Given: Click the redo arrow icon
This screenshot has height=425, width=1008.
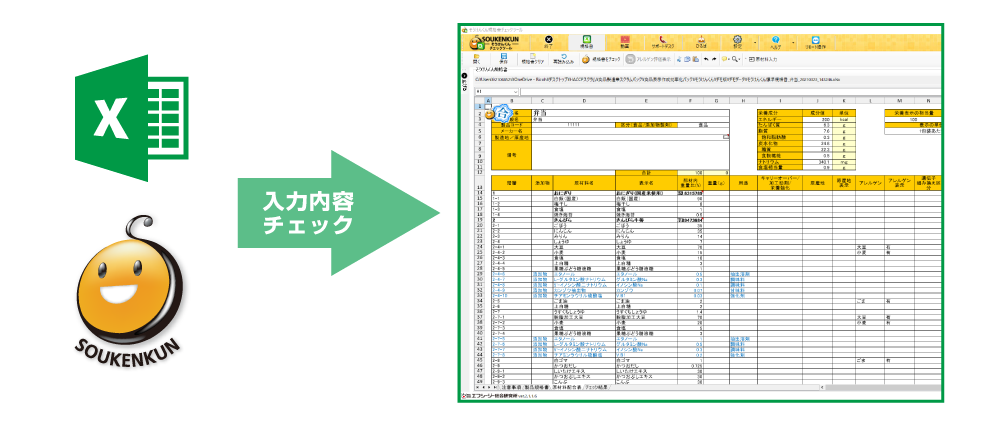Looking at the screenshot, I should coord(714,59).
